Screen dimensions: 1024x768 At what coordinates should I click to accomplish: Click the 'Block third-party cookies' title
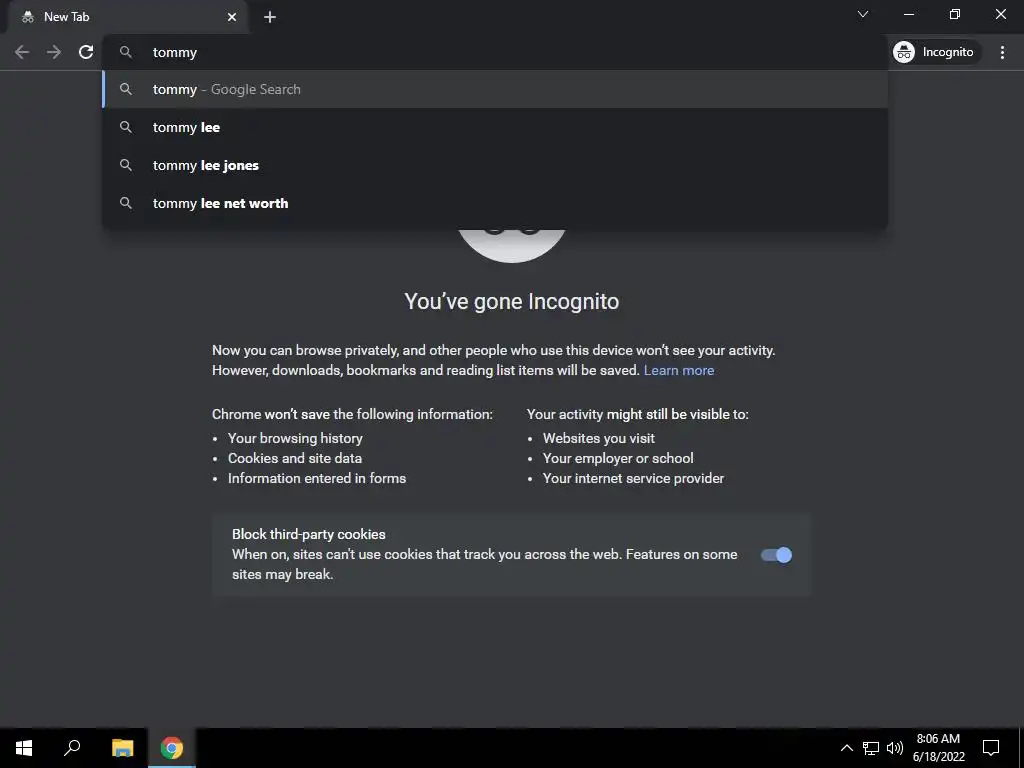(309, 534)
